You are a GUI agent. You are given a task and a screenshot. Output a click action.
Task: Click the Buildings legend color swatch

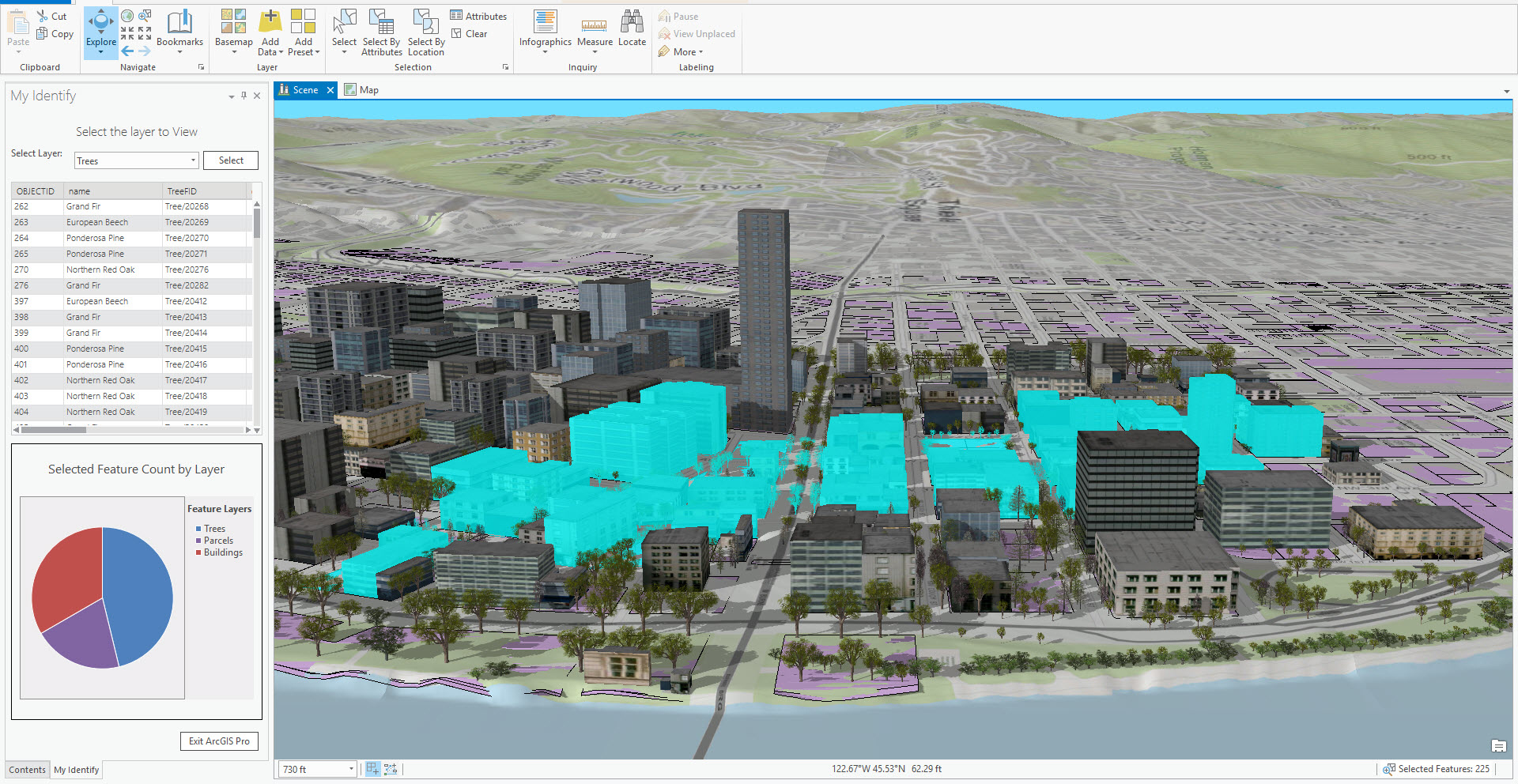(198, 552)
